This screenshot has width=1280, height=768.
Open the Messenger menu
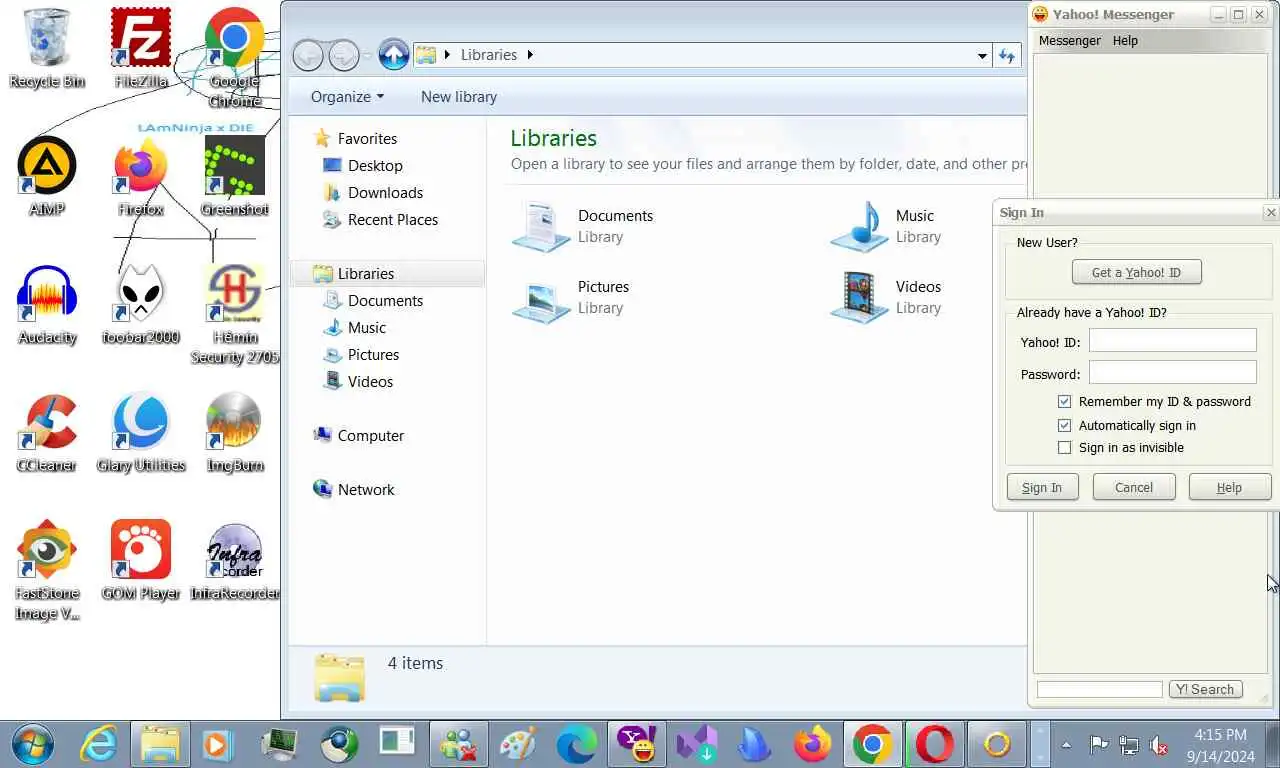coord(1069,41)
